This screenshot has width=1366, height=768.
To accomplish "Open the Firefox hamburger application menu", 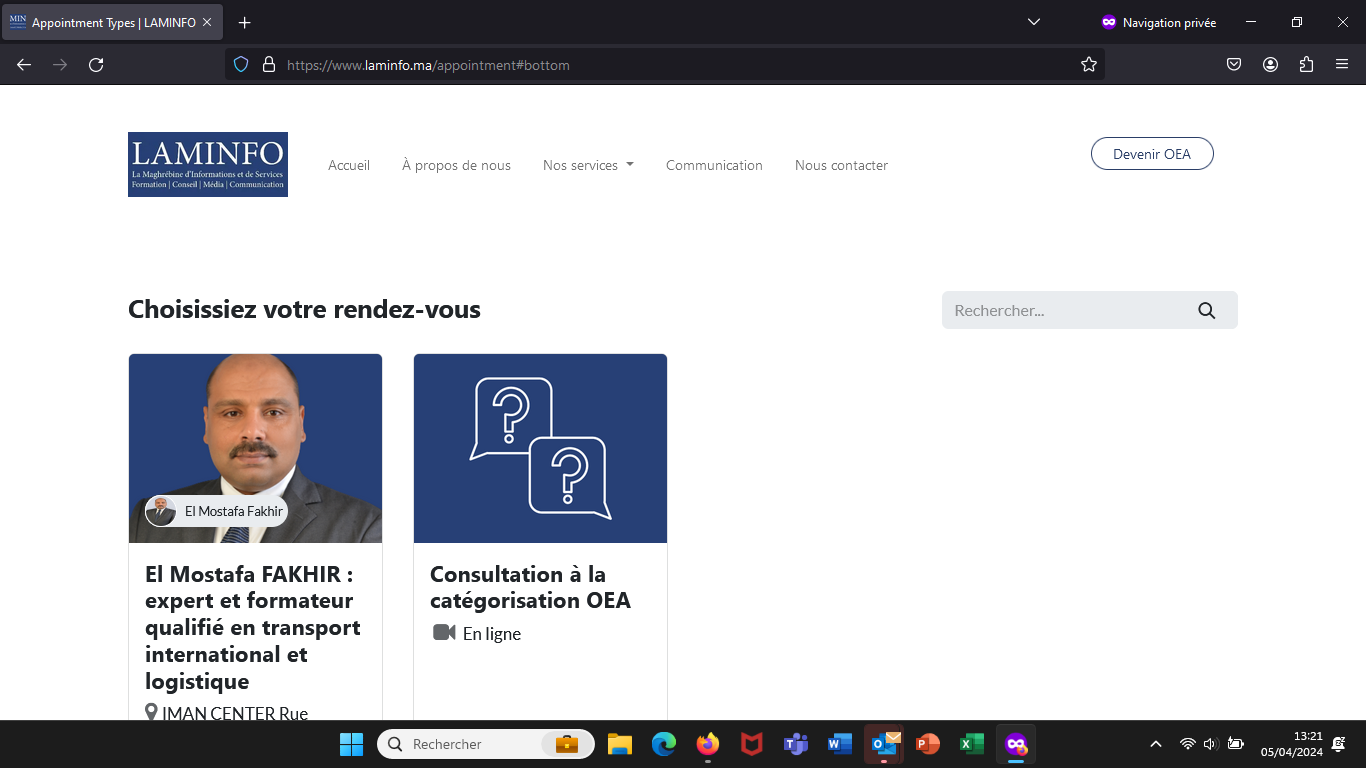I will [1342, 65].
